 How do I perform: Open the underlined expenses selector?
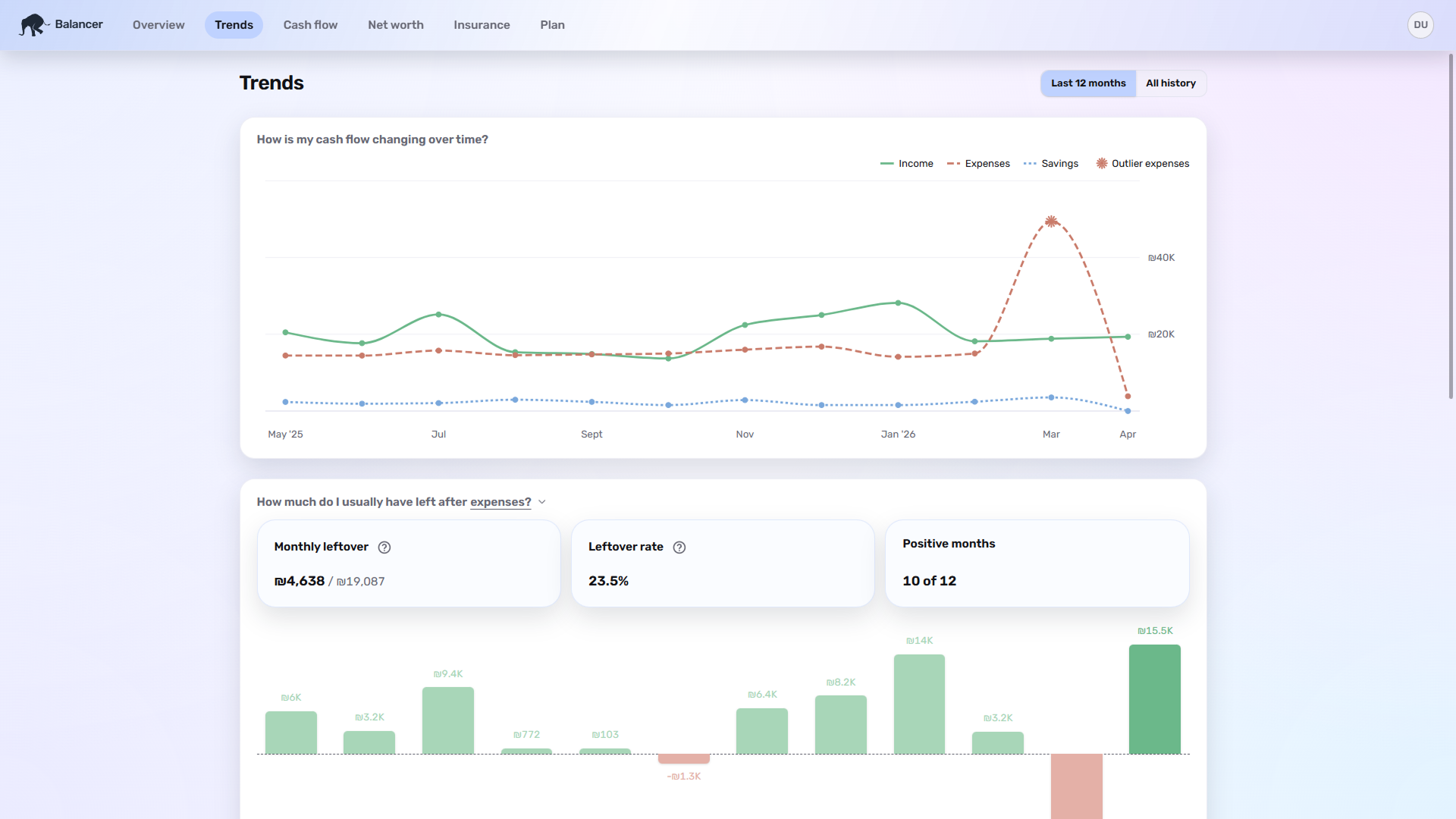tap(500, 502)
